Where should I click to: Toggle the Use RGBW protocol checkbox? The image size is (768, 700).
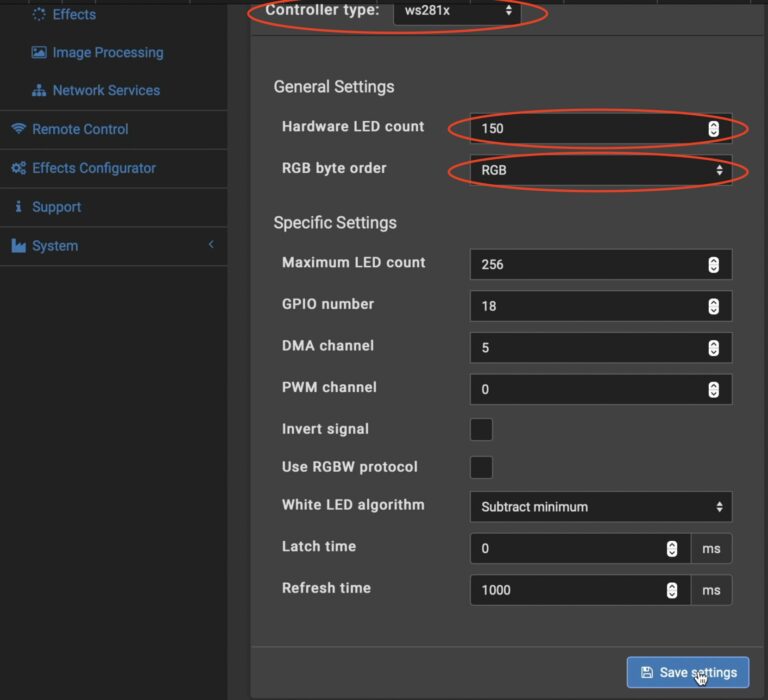(481, 467)
